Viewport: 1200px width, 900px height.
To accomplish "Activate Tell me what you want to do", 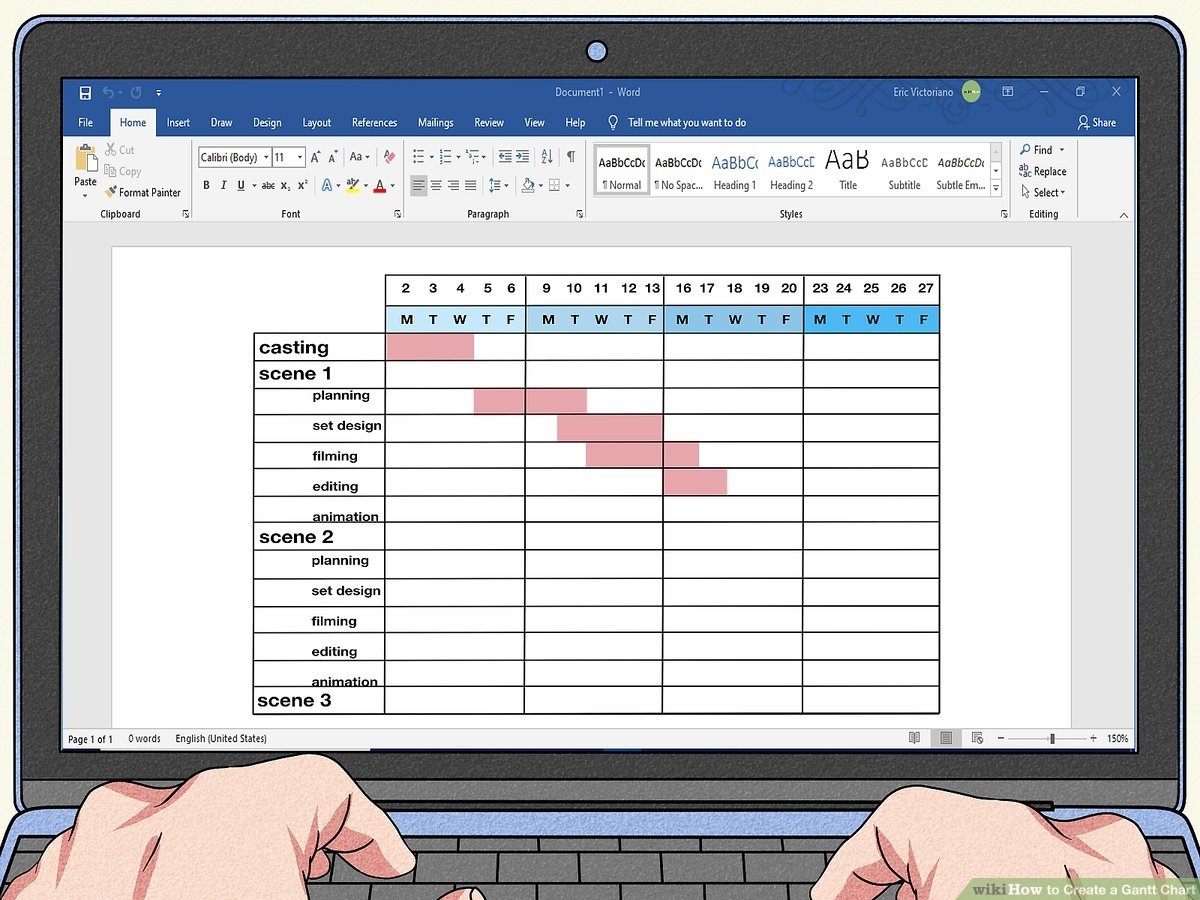I will pyautogui.click(x=688, y=122).
